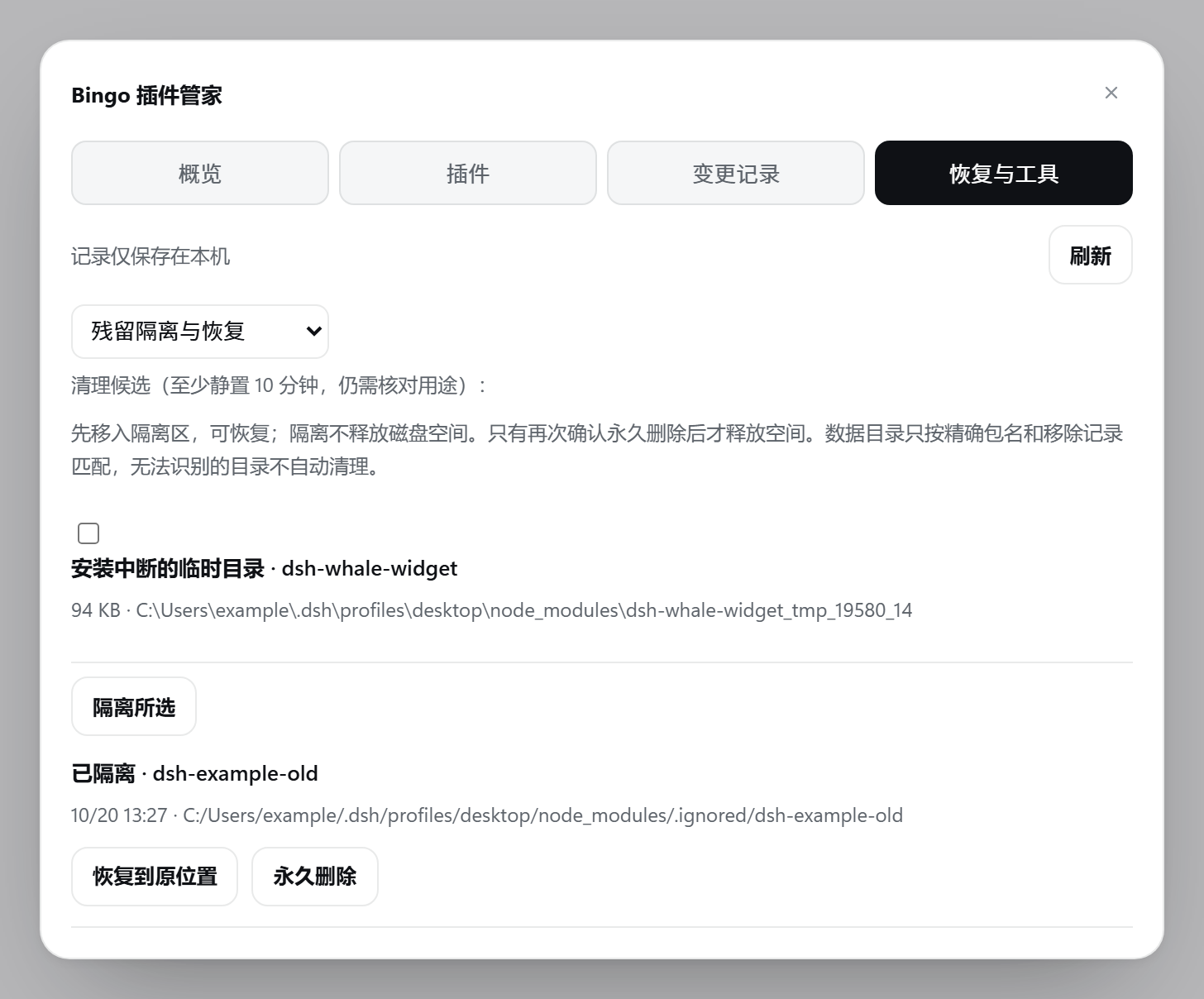Screen dimensions: 1204x999
Task: Click 恢复到原位置 for dsh-example-old
Action: coord(155,877)
